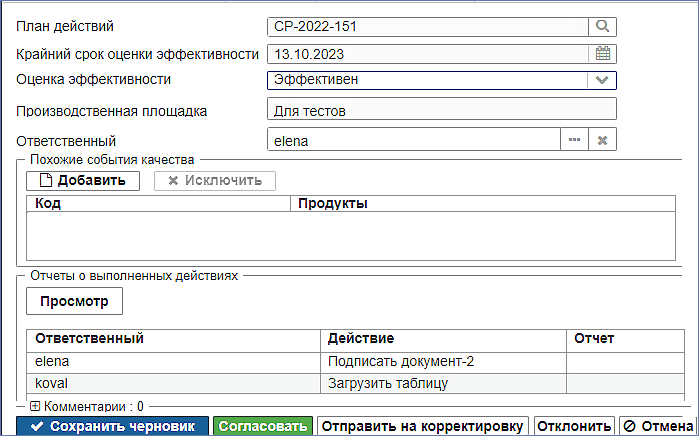
Task: Click the Производственная площадка field Для тестов
Action: tap(442, 109)
